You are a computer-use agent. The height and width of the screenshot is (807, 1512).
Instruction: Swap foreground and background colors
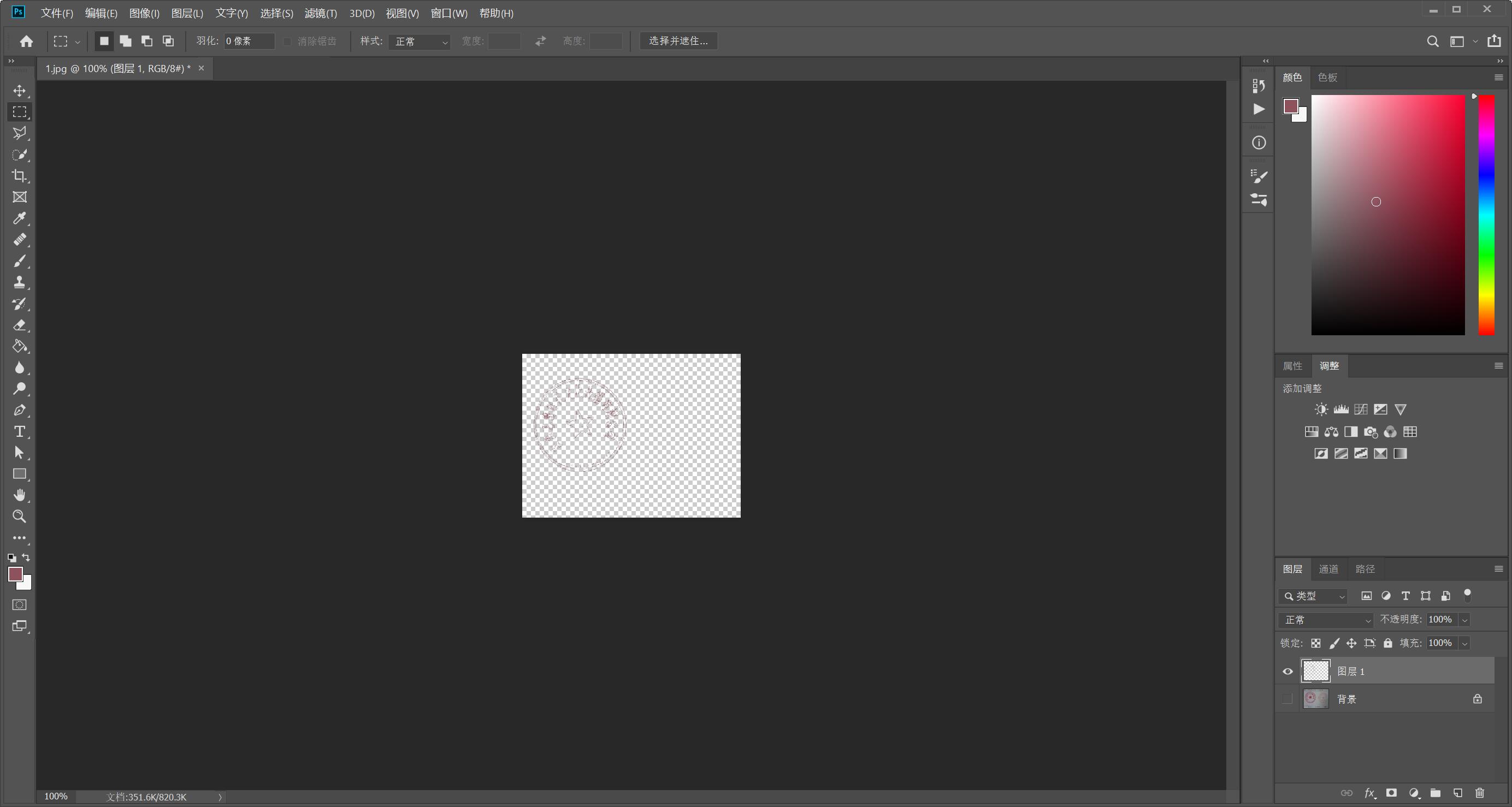[26, 557]
